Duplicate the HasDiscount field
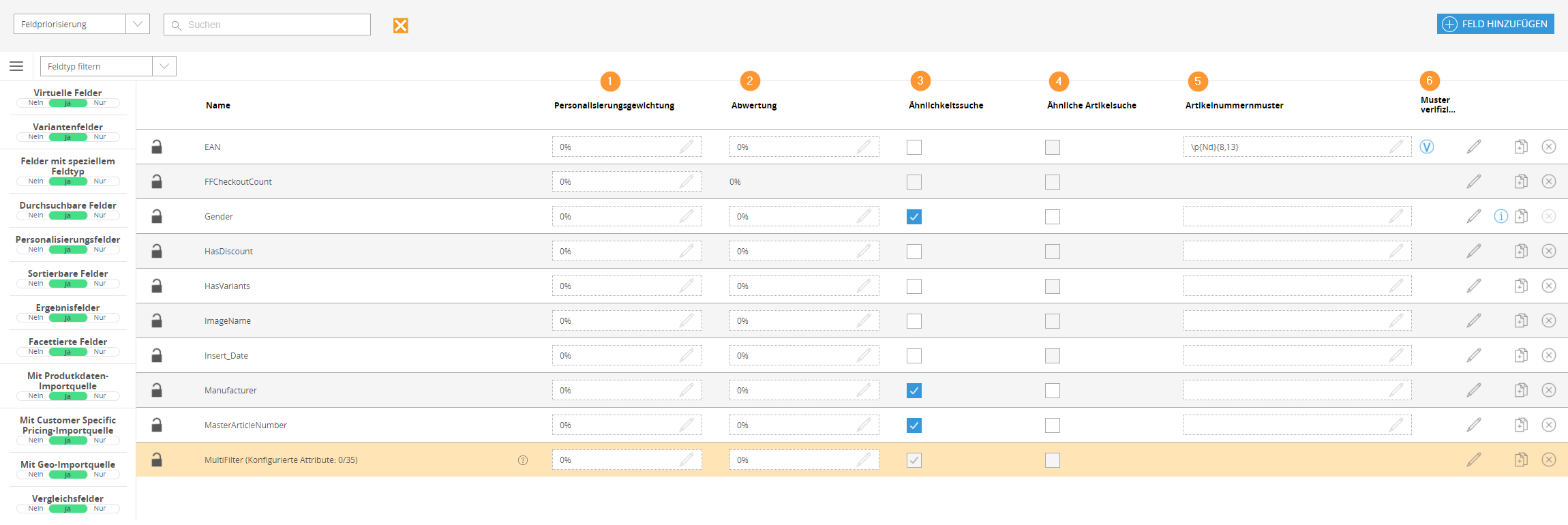This screenshot has height=525, width=1568. point(1521,251)
